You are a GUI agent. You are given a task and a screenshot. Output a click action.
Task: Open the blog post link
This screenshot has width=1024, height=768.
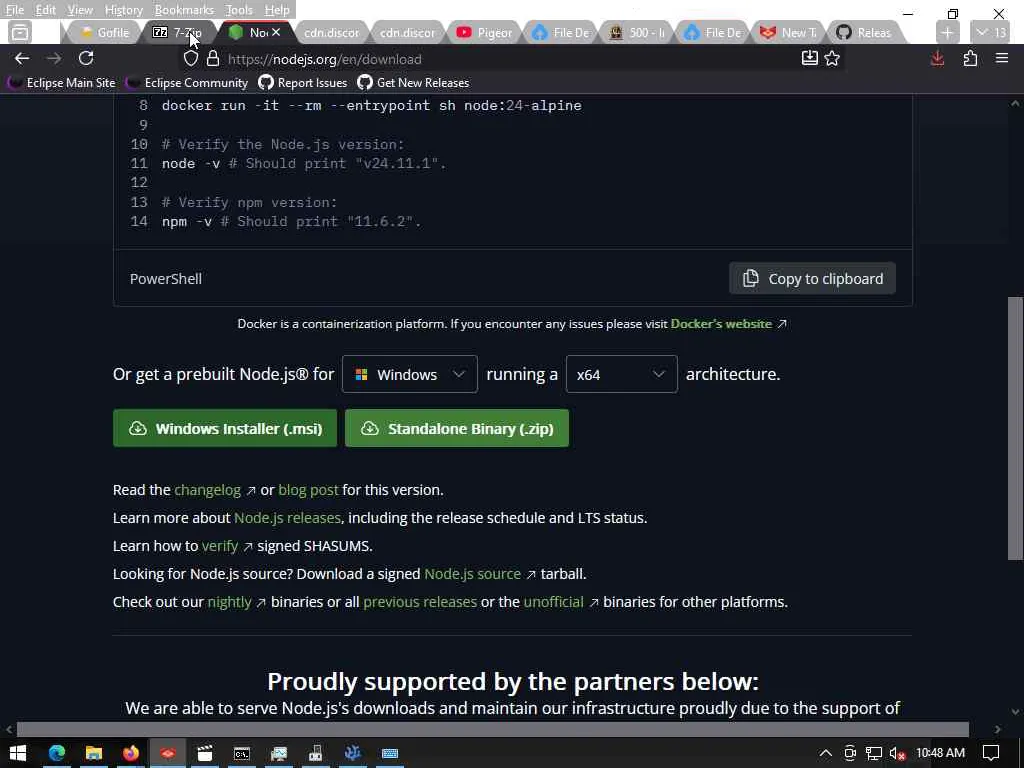coord(308,490)
